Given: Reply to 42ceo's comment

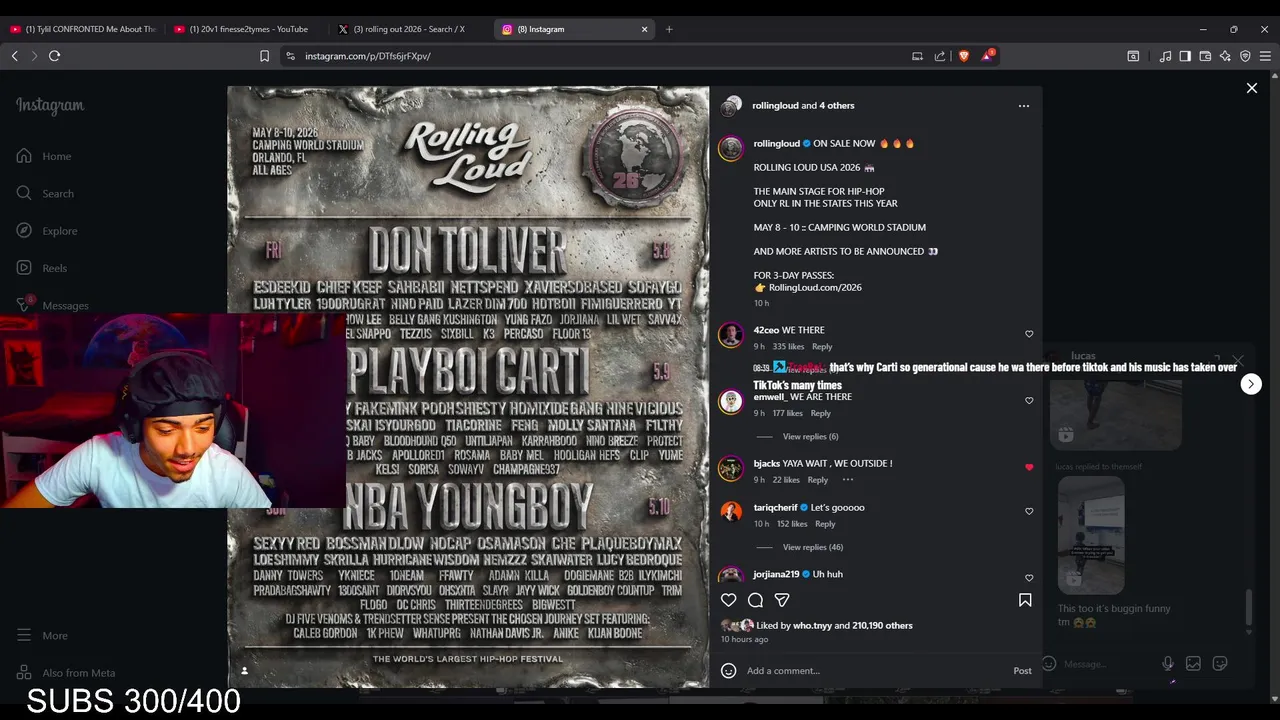Looking at the screenshot, I should 822,347.
